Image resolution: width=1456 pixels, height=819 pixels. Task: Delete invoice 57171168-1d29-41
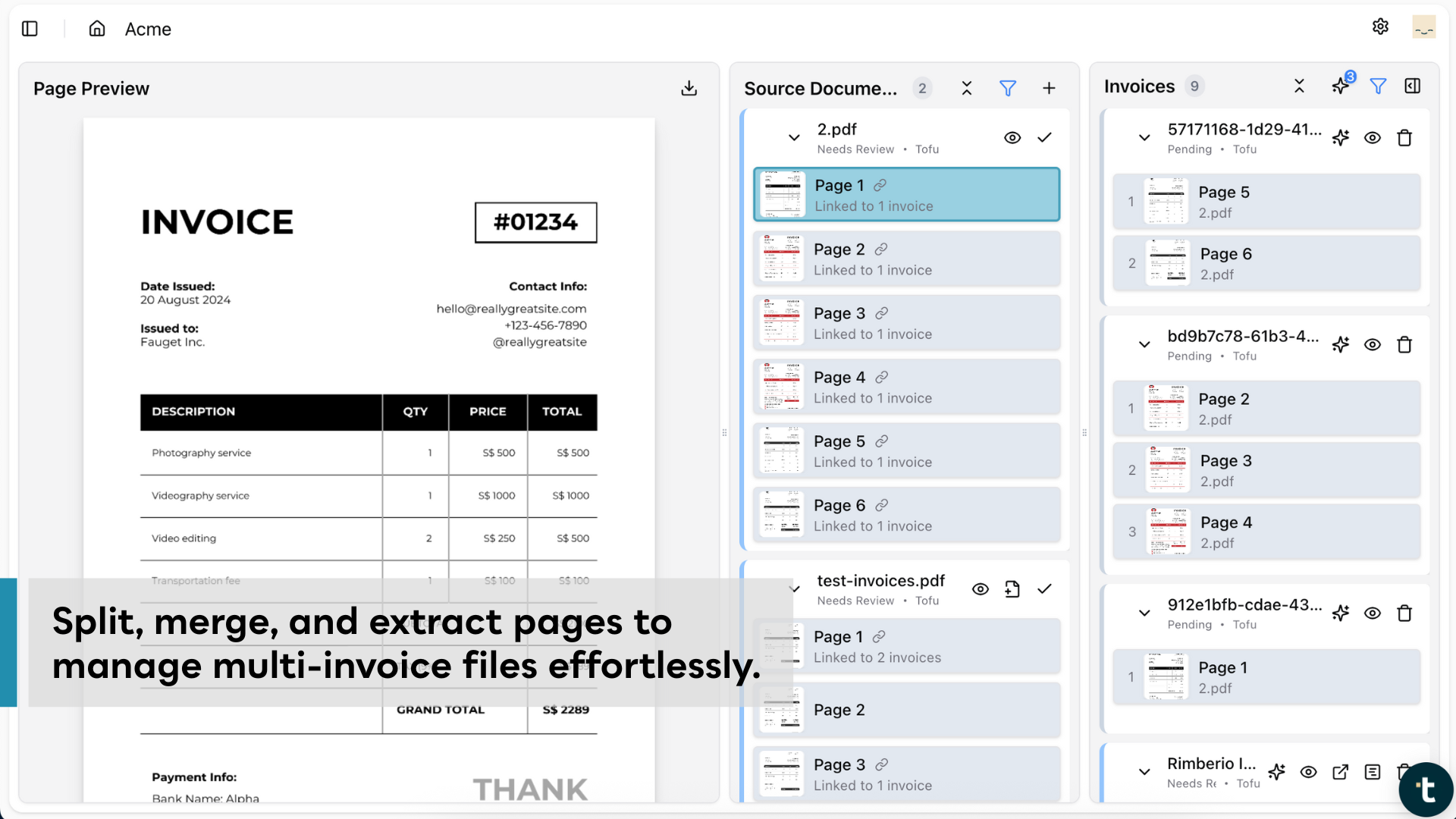point(1404,138)
